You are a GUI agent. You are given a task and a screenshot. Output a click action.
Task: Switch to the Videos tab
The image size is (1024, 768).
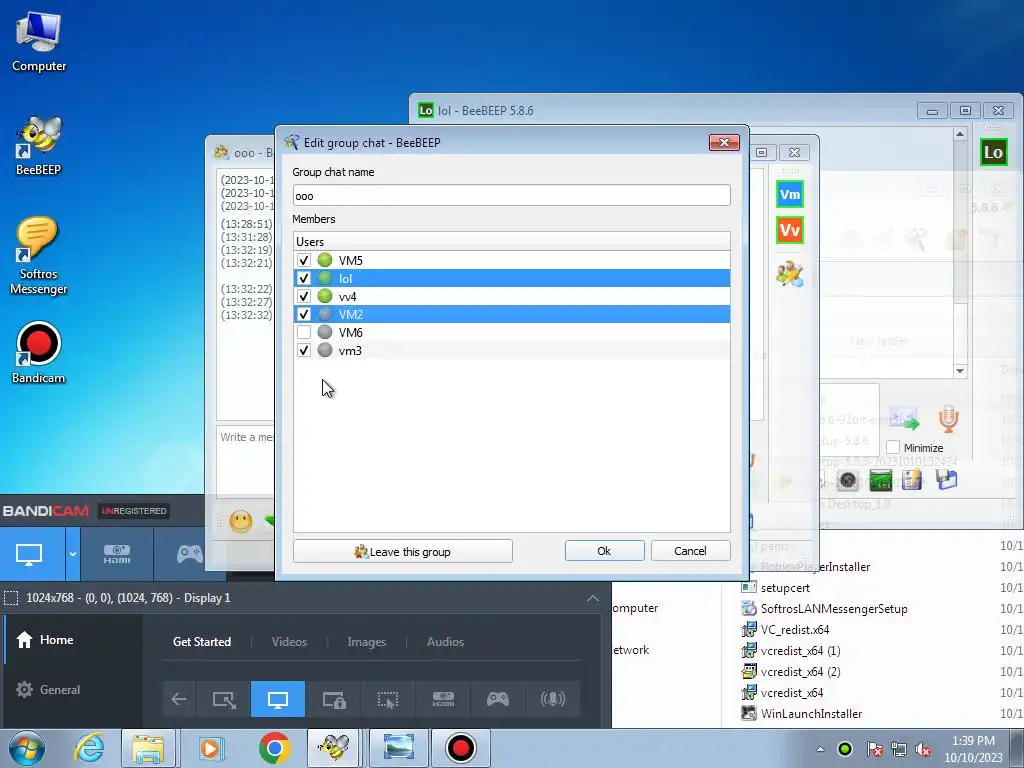click(x=289, y=642)
